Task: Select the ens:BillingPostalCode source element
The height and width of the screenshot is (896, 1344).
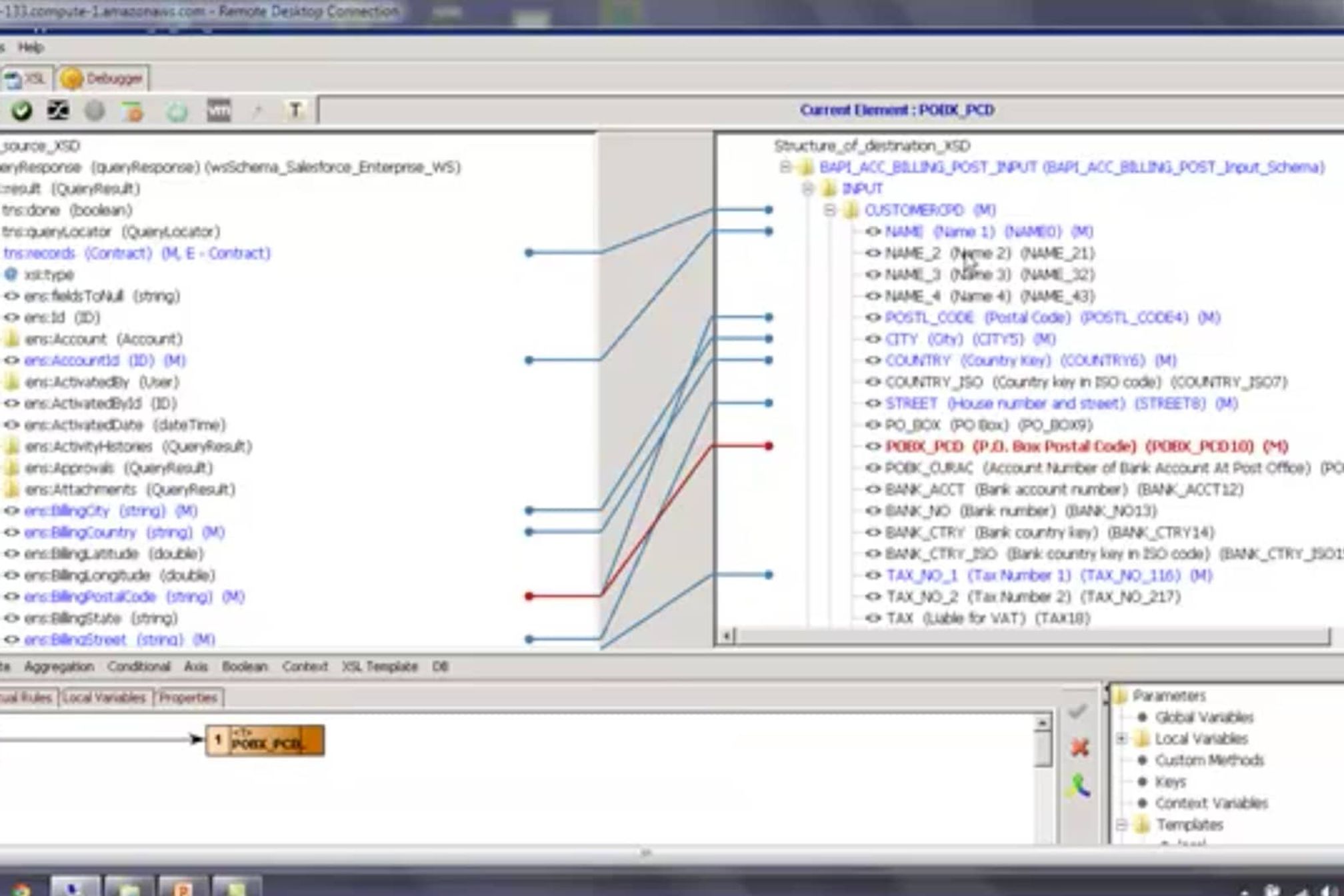Action: click(90, 597)
